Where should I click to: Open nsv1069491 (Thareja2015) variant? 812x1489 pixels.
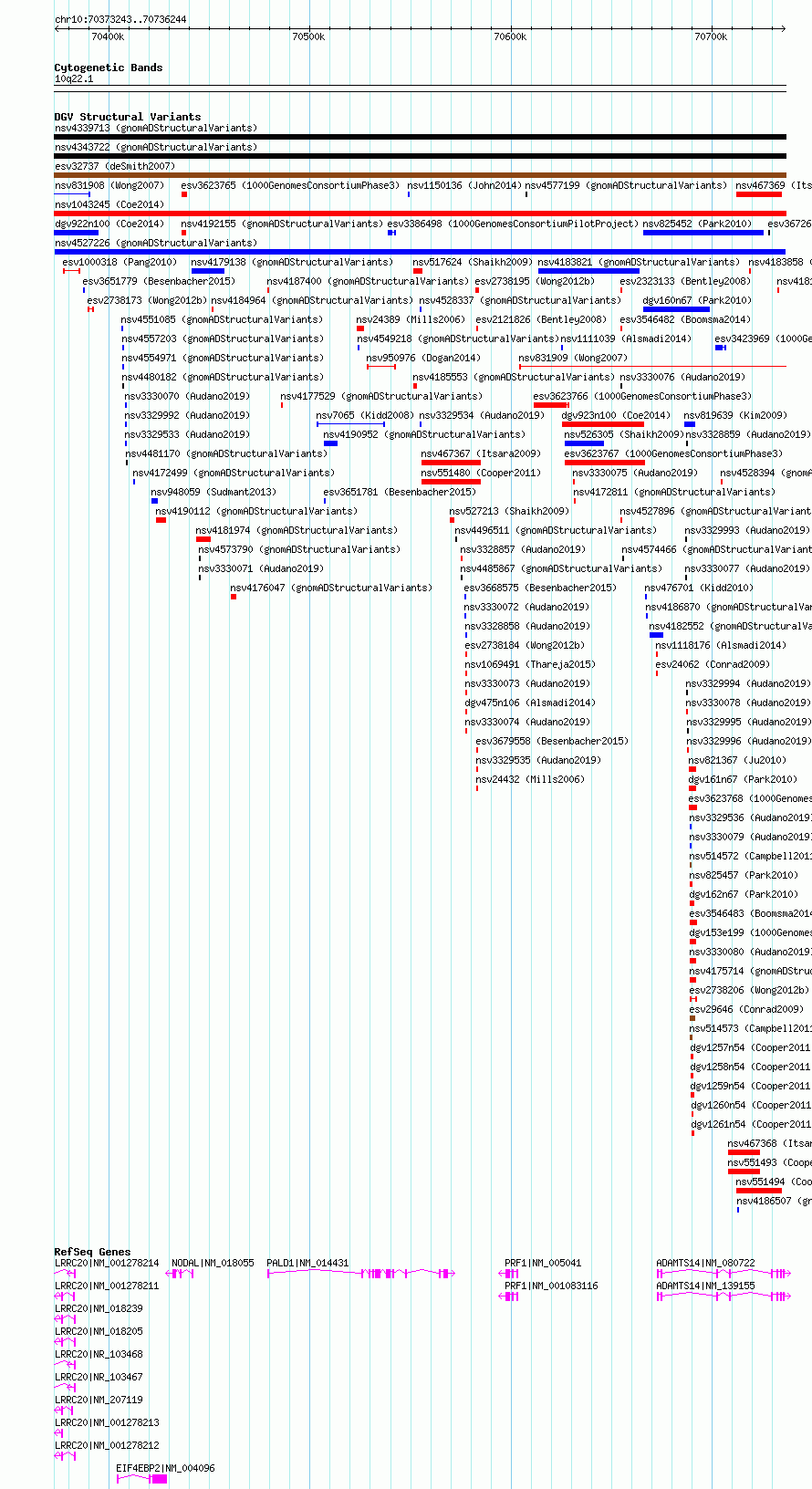click(530, 664)
